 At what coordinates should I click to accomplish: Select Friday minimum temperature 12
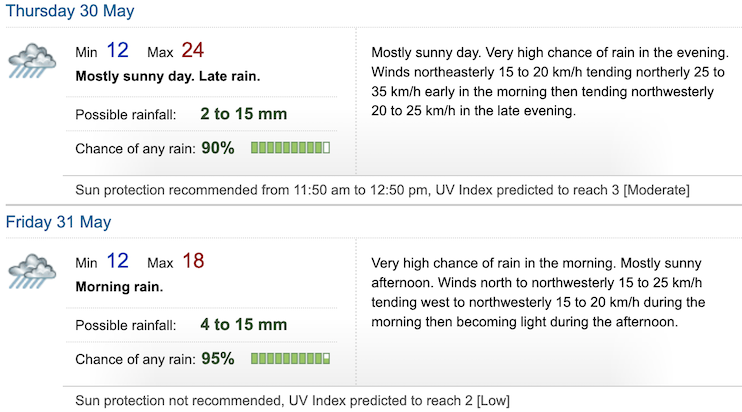(x=118, y=261)
